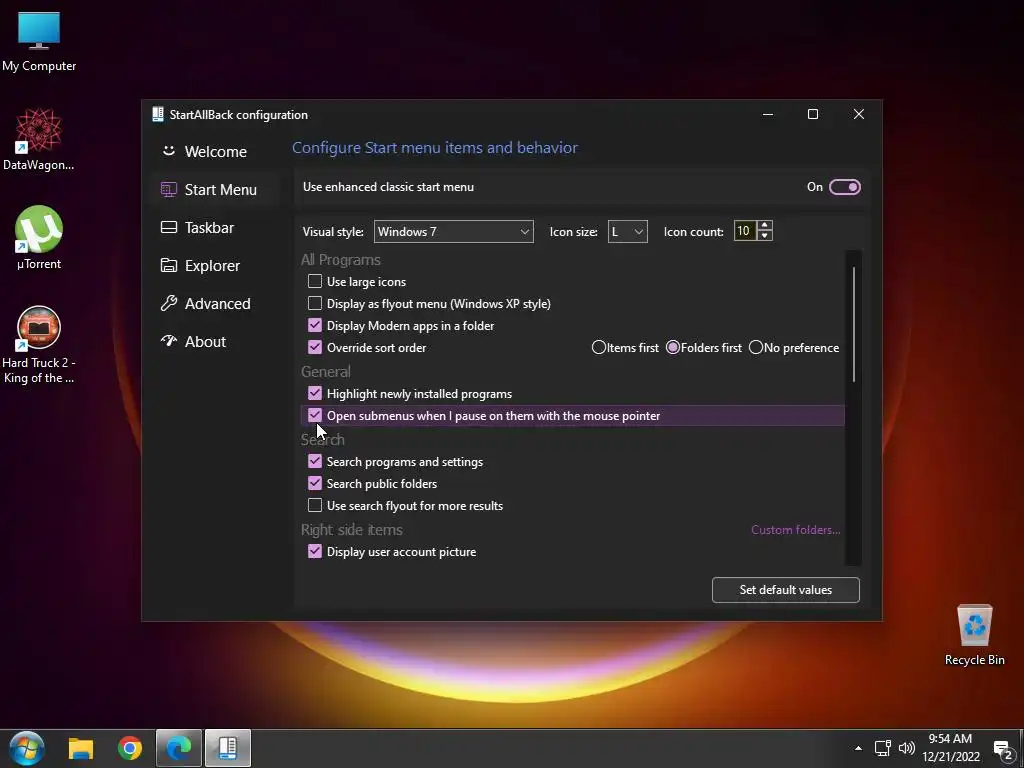Uncheck Search public folders
Screen dimensions: 1024x768
coord(315,483)
